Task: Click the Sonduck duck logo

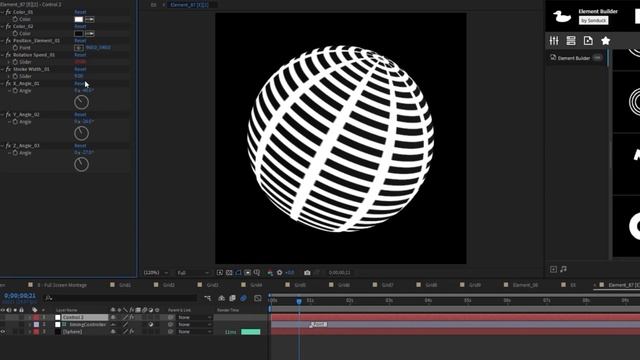Action: [x=562, y=16]
